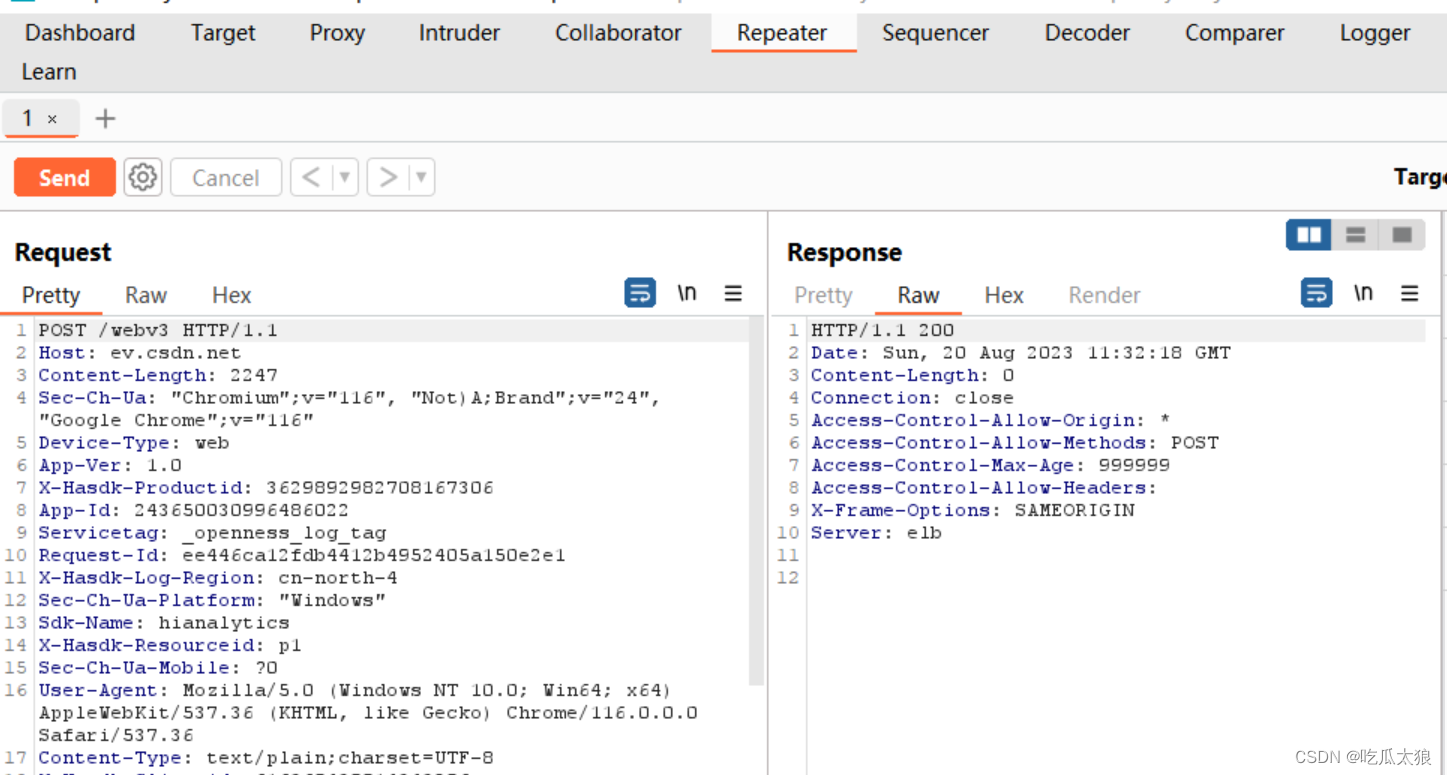Select side-by-side layout view
The height and width of the screenshot is (775, 1447).
coord(1309,235)
